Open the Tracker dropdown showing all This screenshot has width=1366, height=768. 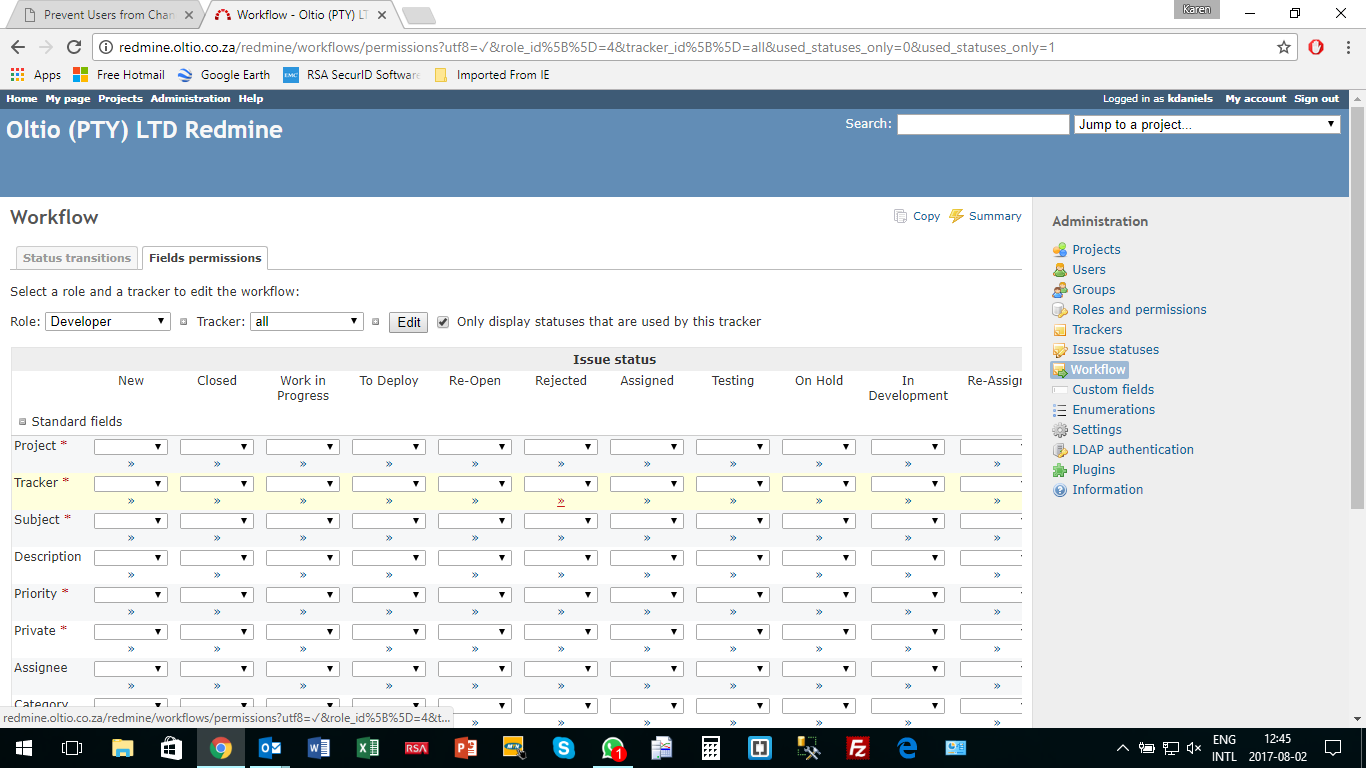click(307, 322)
